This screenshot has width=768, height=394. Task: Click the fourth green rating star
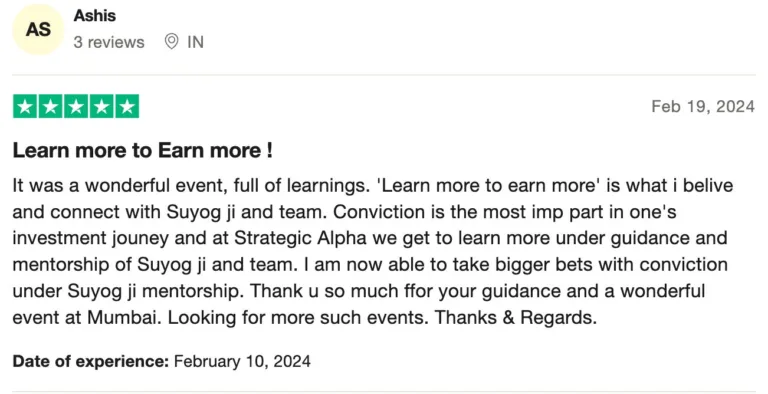point(101,106)
